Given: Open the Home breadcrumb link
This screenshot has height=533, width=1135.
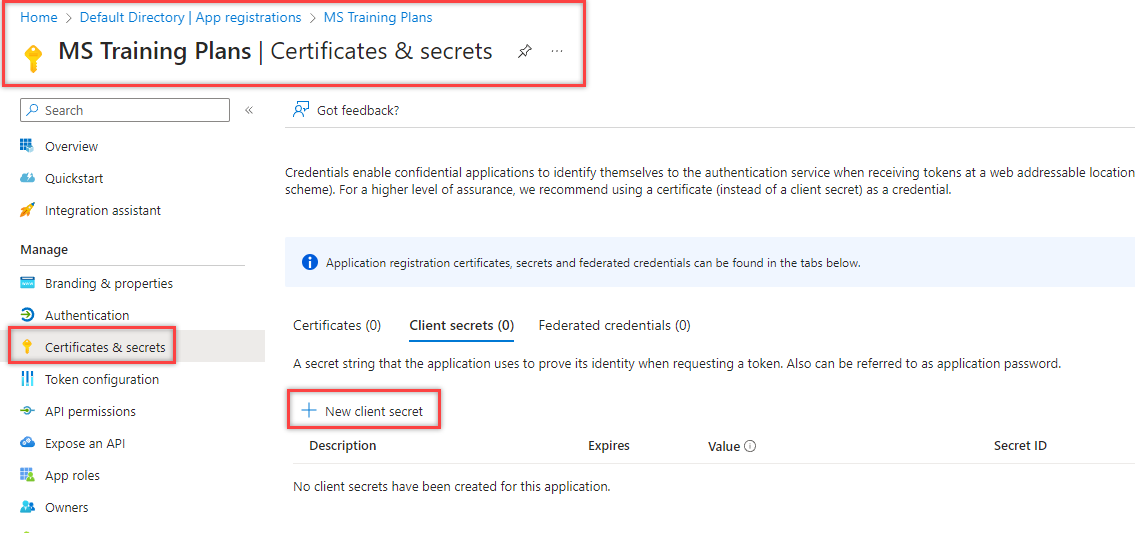Looking at the screenshot, I should [38, 17].
